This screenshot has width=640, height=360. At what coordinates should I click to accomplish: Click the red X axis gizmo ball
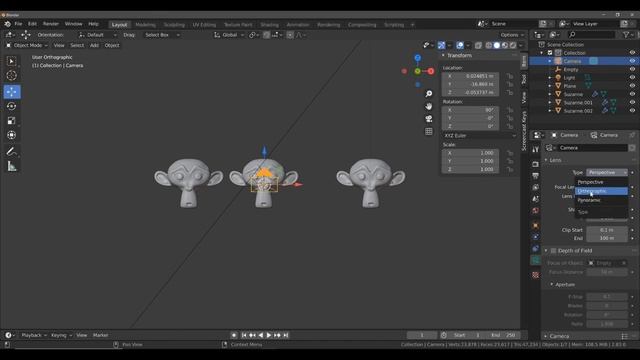[431, 71]
